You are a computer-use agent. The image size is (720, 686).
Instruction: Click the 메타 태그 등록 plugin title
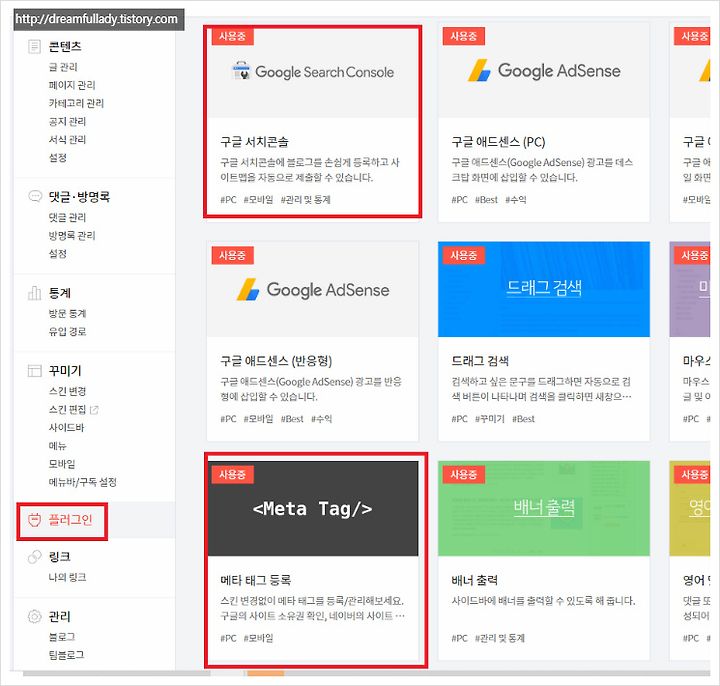pyautogui.click(x=256, y=580)
